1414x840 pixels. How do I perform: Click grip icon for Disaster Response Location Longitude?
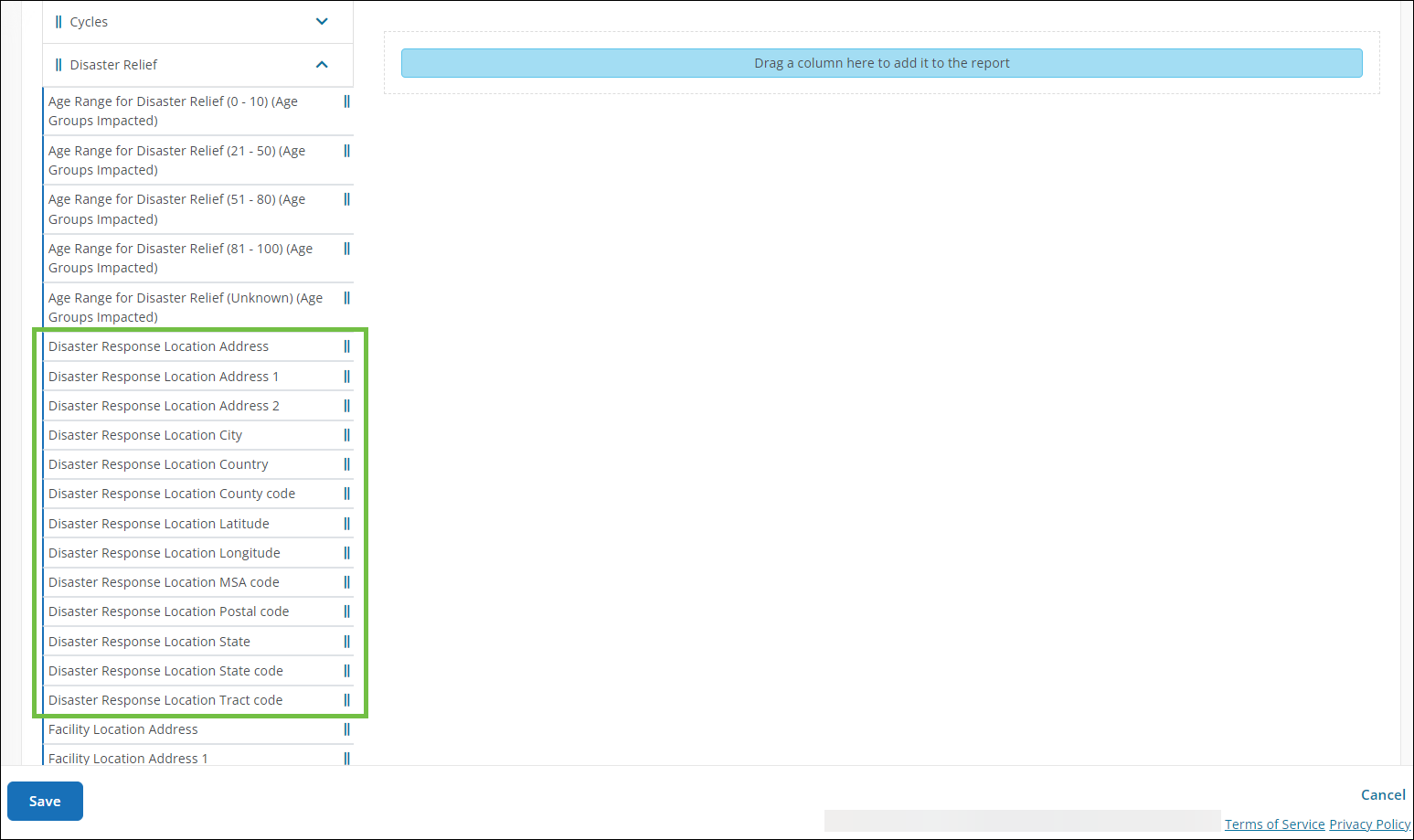click(346, 553)
